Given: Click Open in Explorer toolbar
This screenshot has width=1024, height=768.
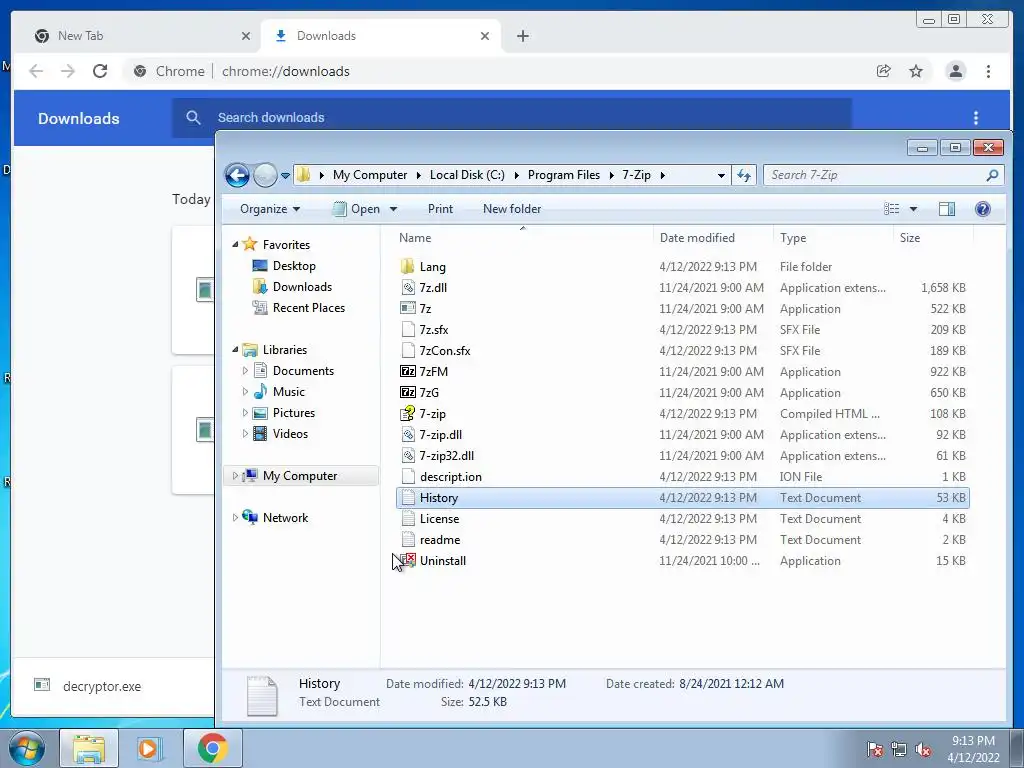Looking at the screenshot, I should [x=357, y=209].
